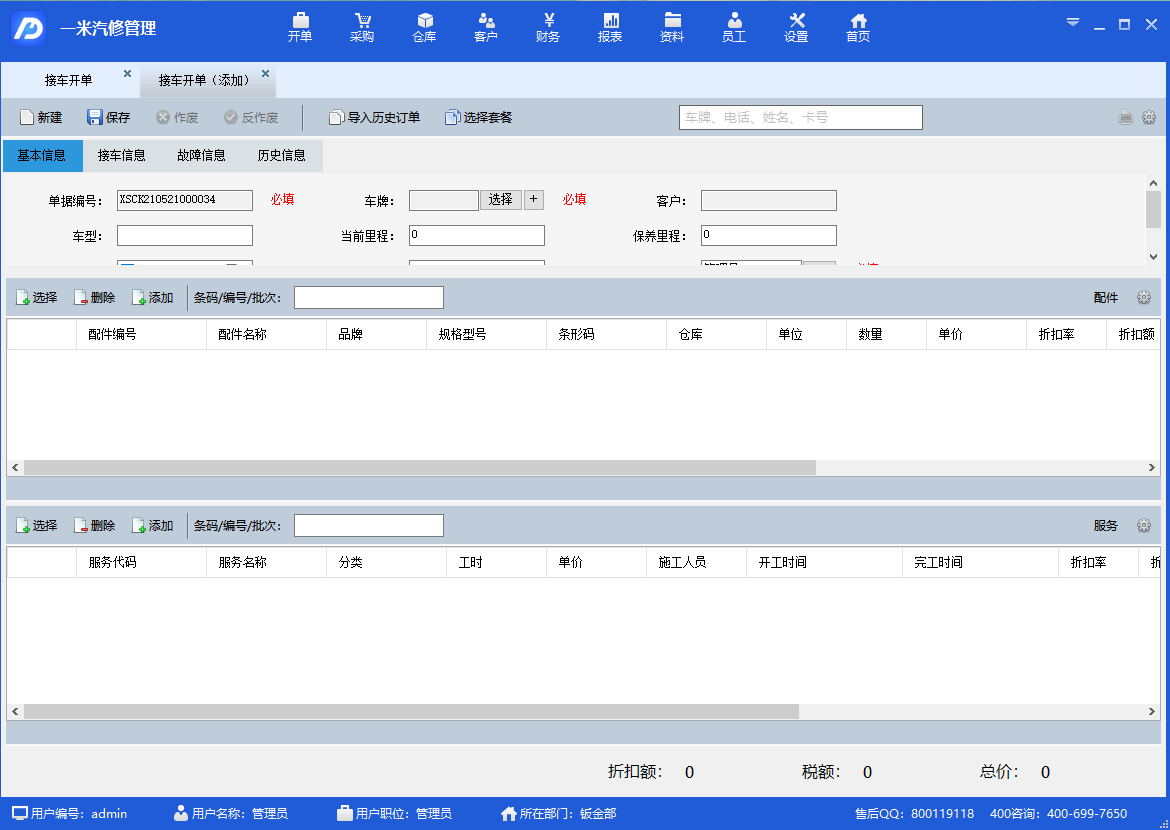Viewport: 1170px width, 830px height.
Task: Click the plus button beside 车牌
Action: pyautogui.click(x=534, y=200)
